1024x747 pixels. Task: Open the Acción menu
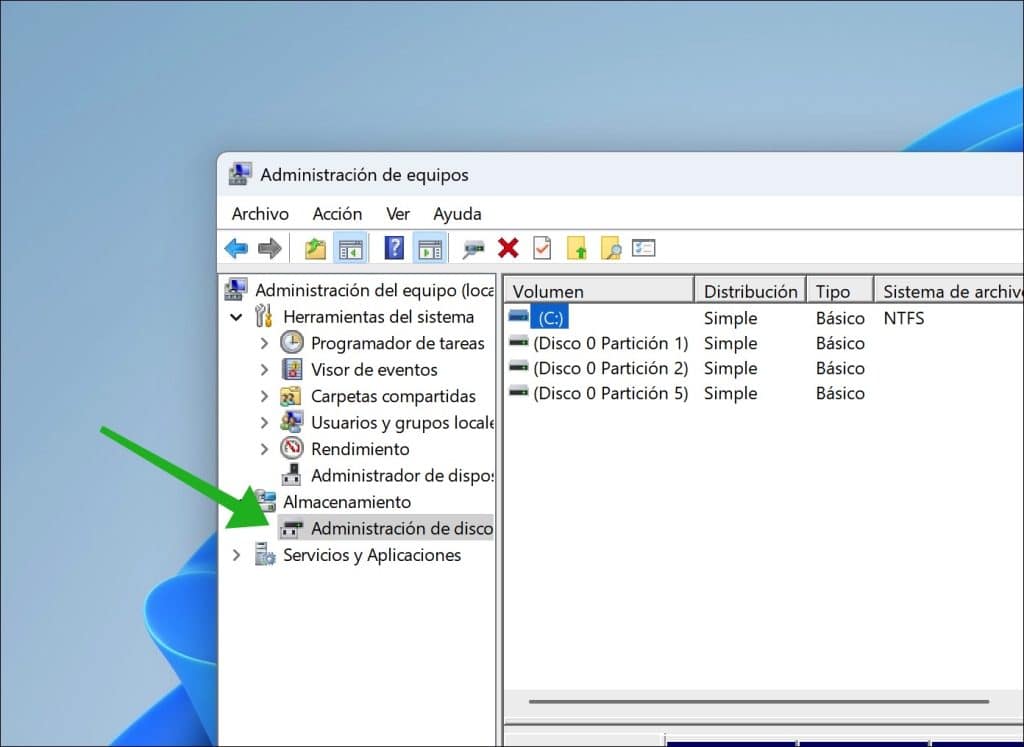[337, 214]
